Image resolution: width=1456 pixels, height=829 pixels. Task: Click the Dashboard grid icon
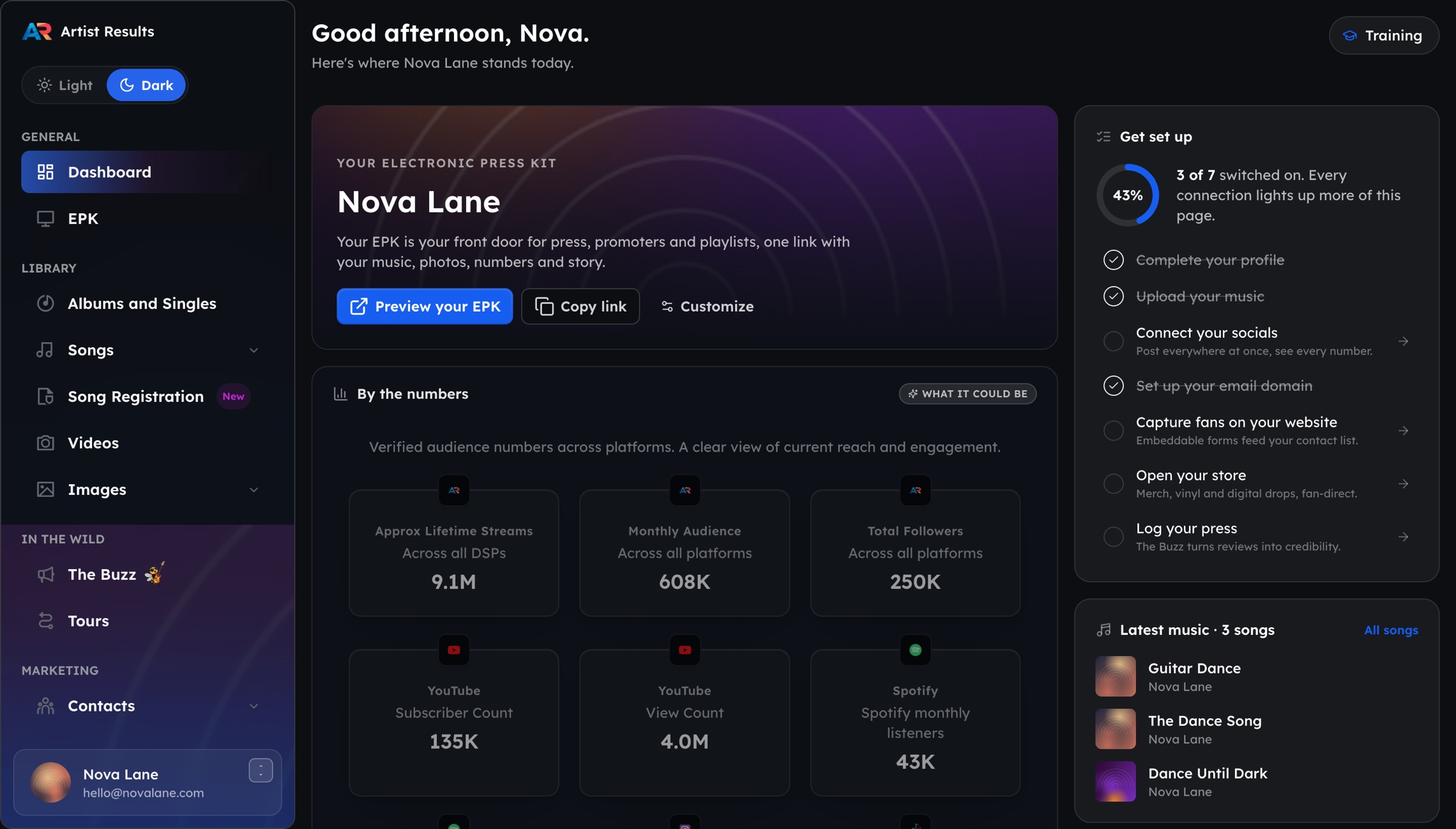[x=45, y=172]
